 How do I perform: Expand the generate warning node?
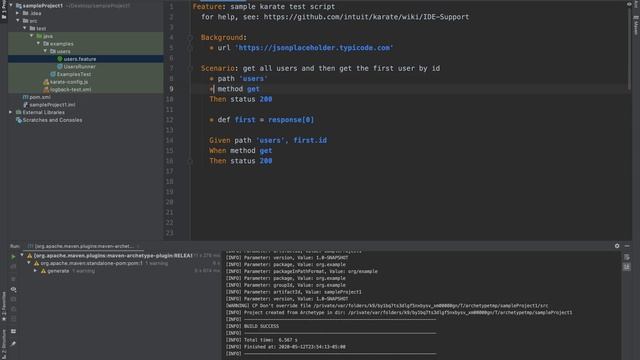coord(36,271)
